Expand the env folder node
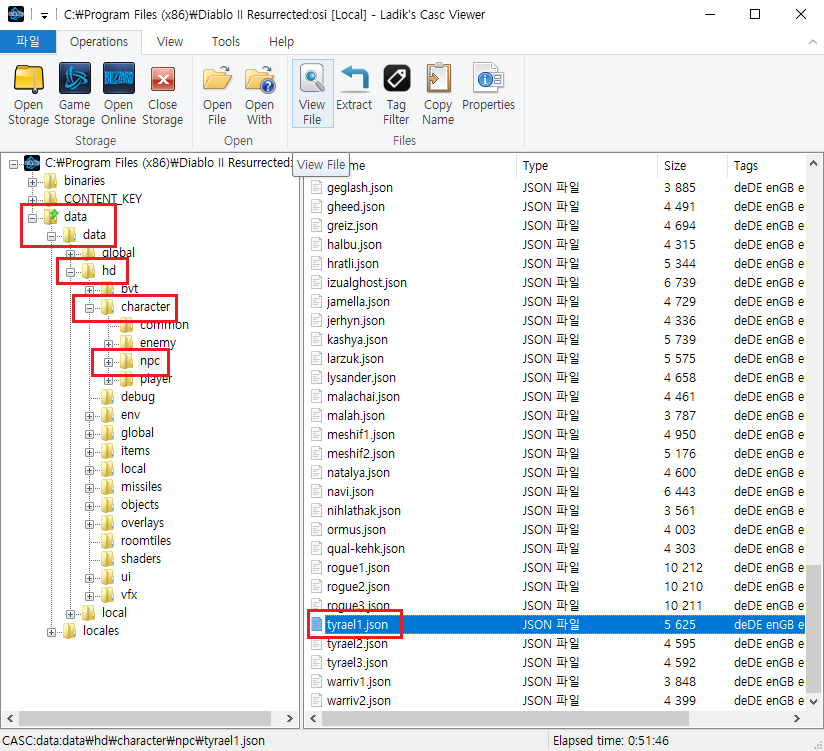This screenshot has width=824, height=751. [89, 416]
